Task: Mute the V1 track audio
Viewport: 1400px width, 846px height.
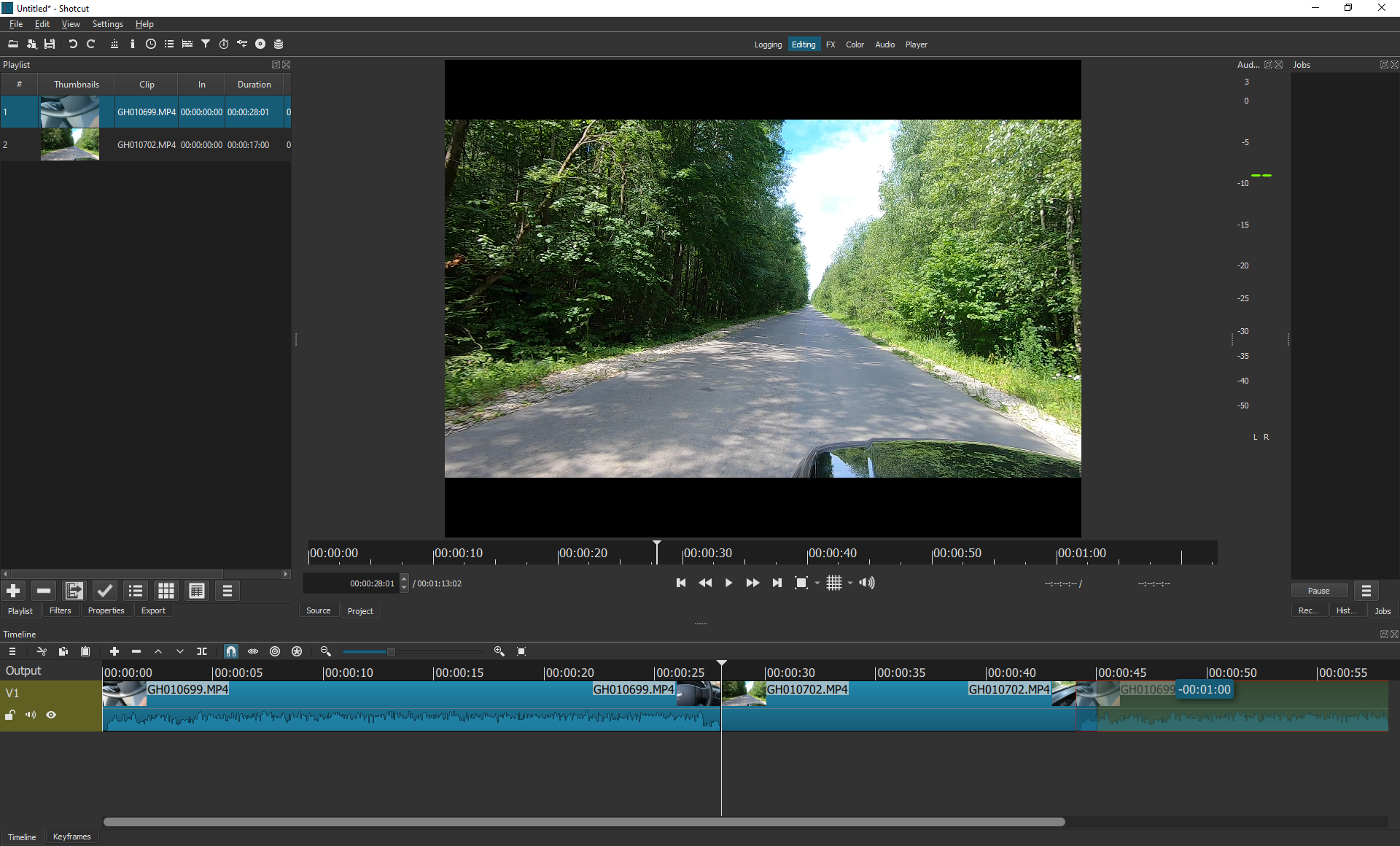Action: coord(31,715)
